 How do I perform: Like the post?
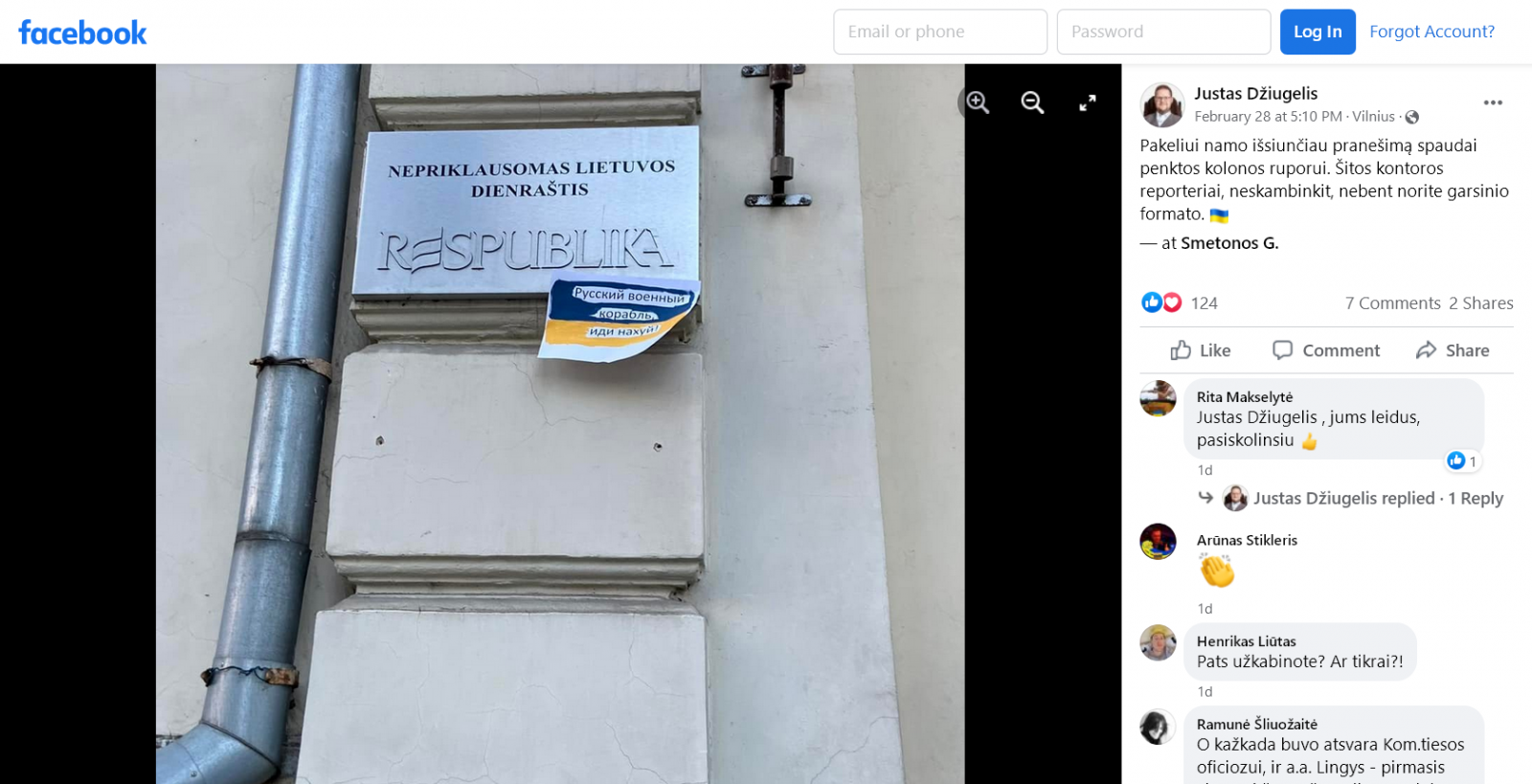click(x=1201, y=350)
